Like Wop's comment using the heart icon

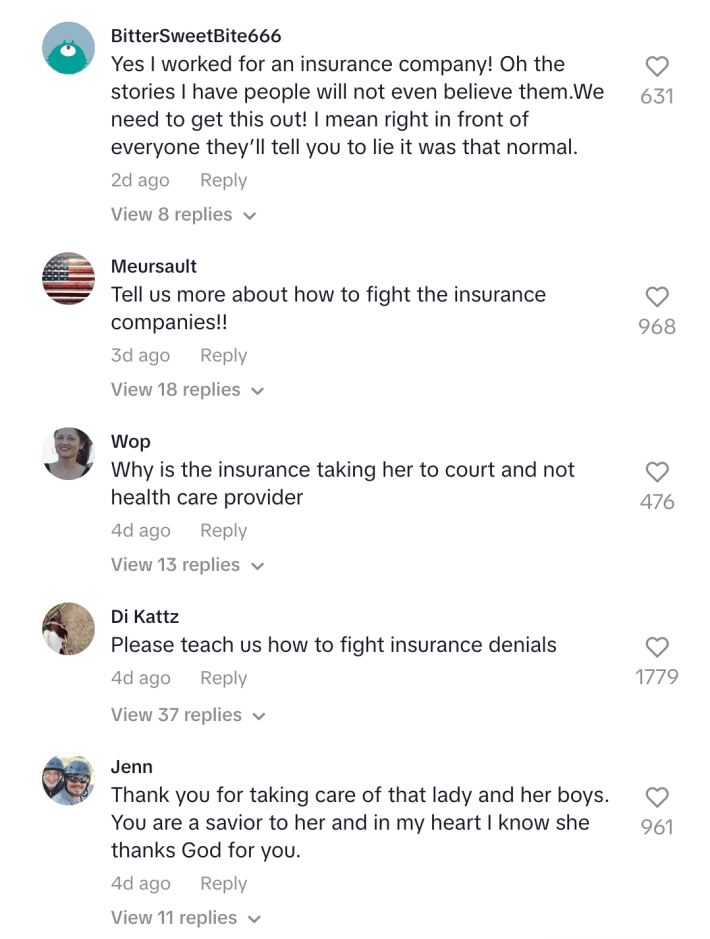click(657, 471)
